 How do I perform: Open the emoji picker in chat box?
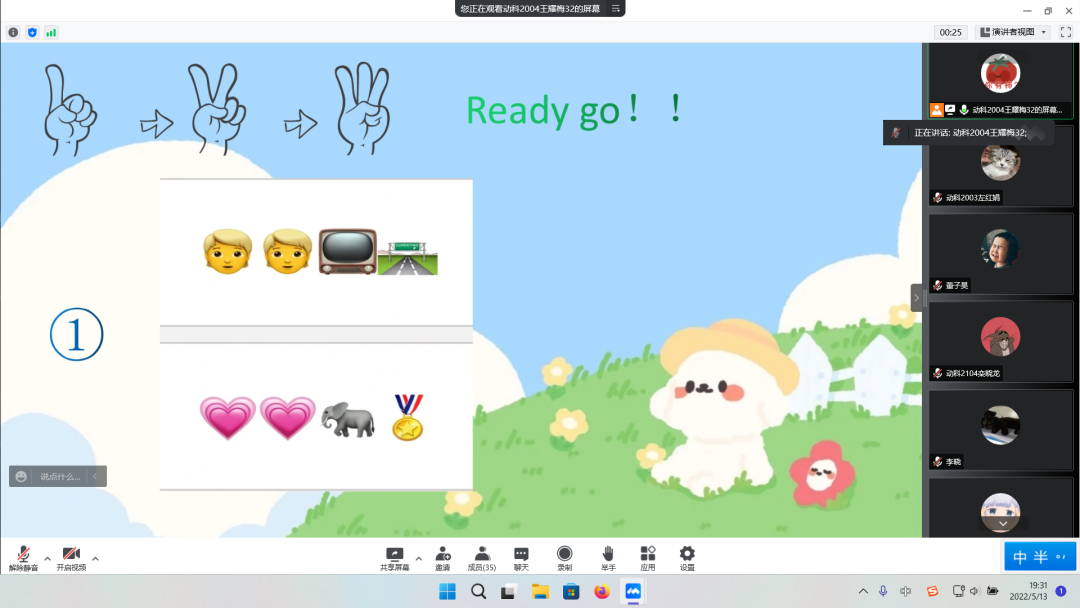21,476
